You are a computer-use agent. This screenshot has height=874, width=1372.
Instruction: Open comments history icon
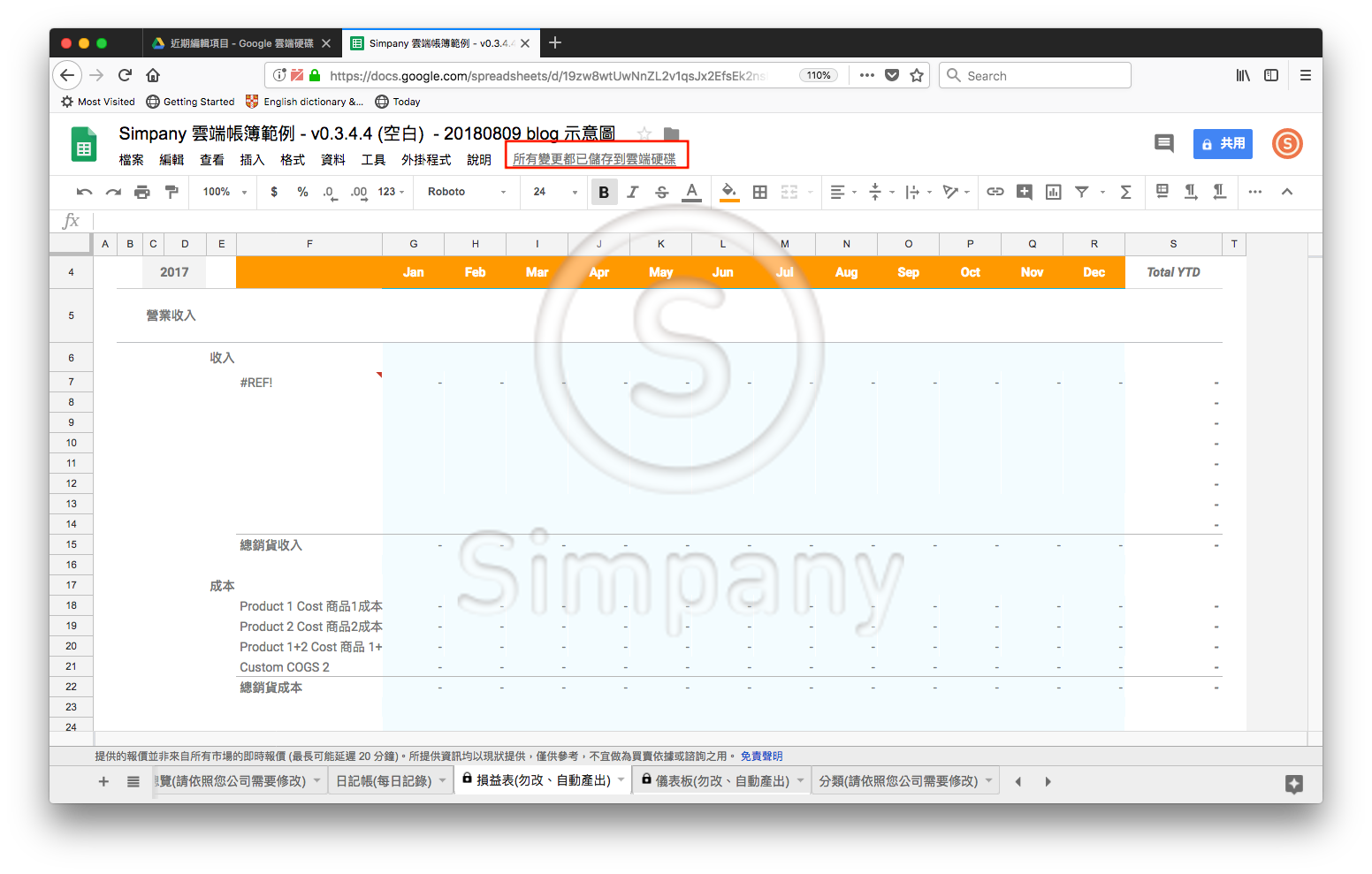tap(1163, 143)
